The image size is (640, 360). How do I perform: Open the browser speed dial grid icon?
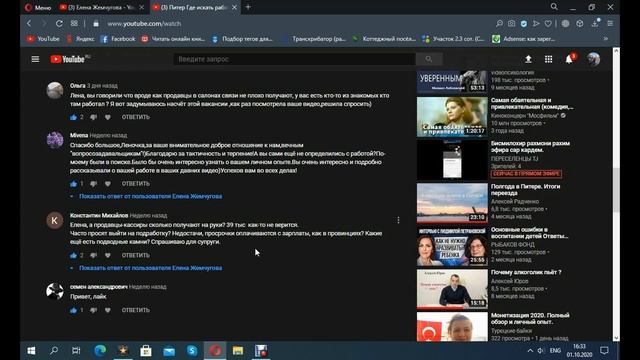coord(74,24)
